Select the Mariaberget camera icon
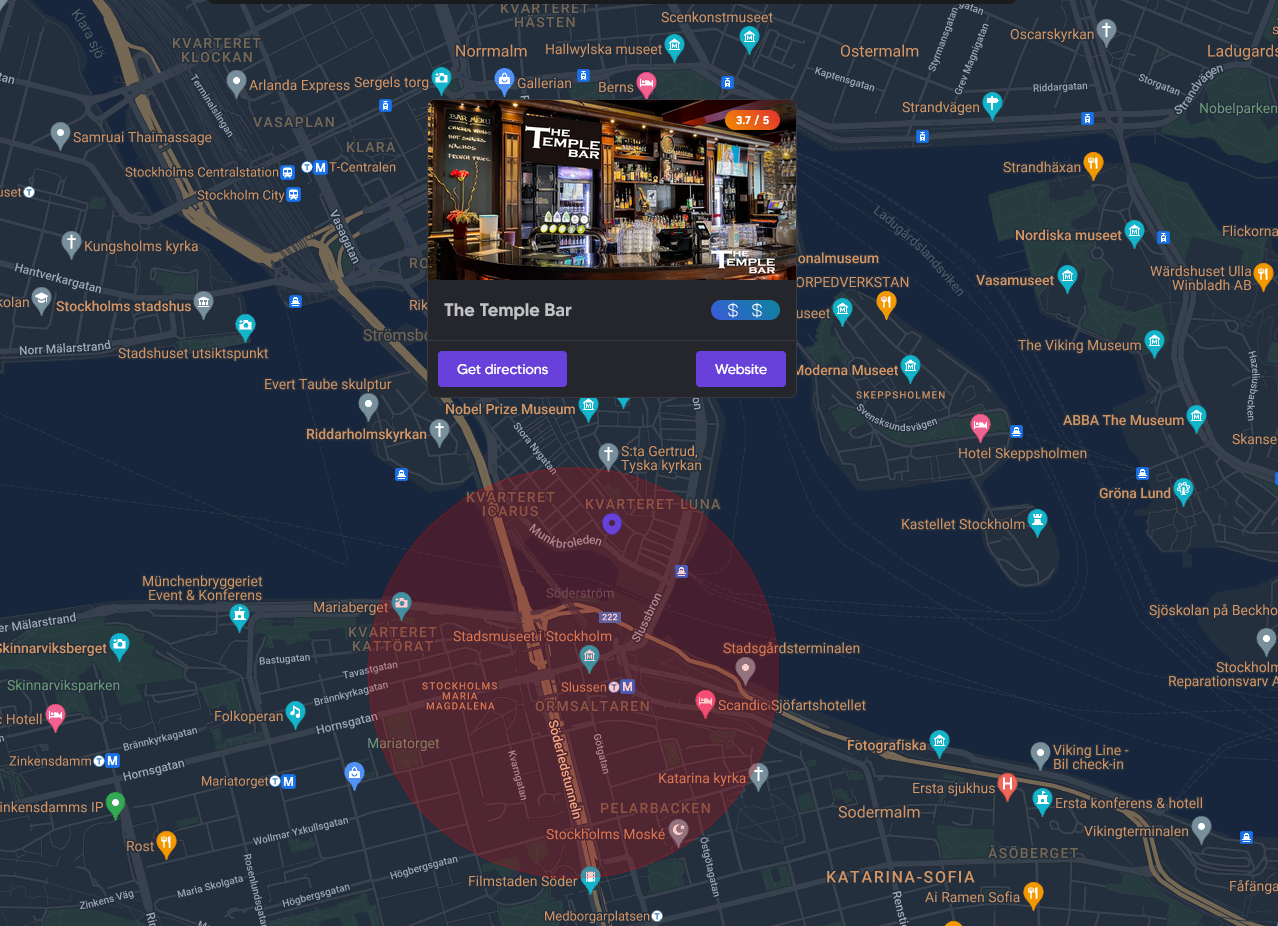Screen dimensions: 1278x926 [x=401, y=604]
